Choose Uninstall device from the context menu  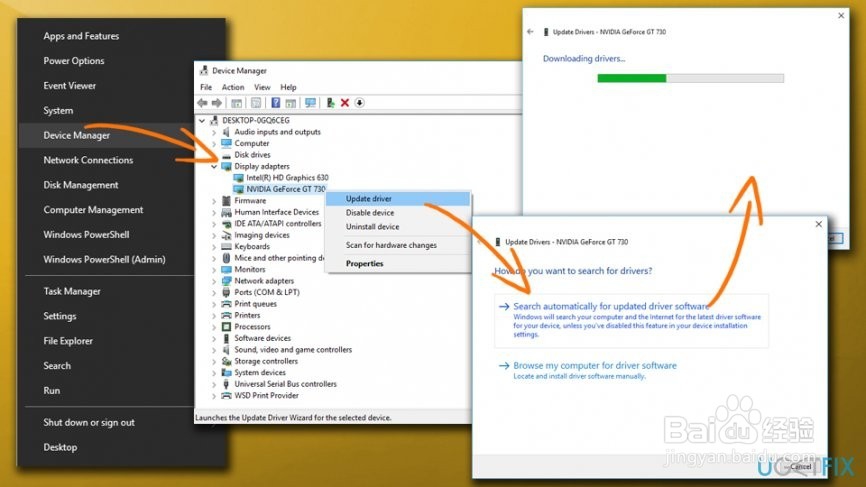pyautogui.click(x=398, y=227)
